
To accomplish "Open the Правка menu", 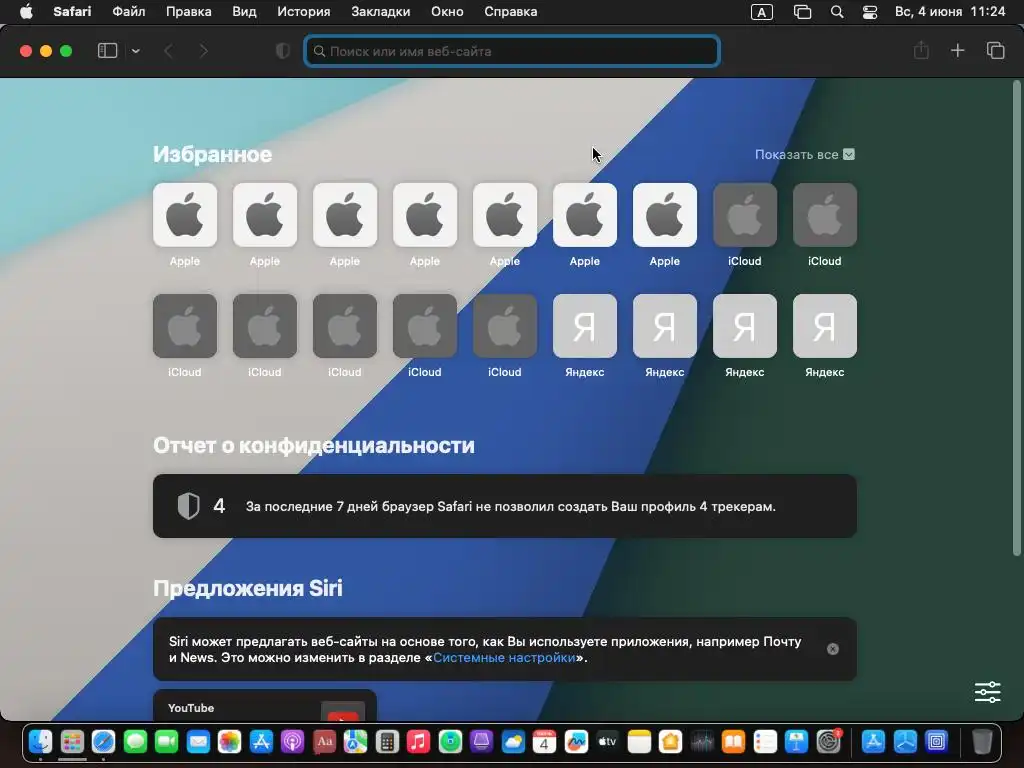I will [188, 12].
